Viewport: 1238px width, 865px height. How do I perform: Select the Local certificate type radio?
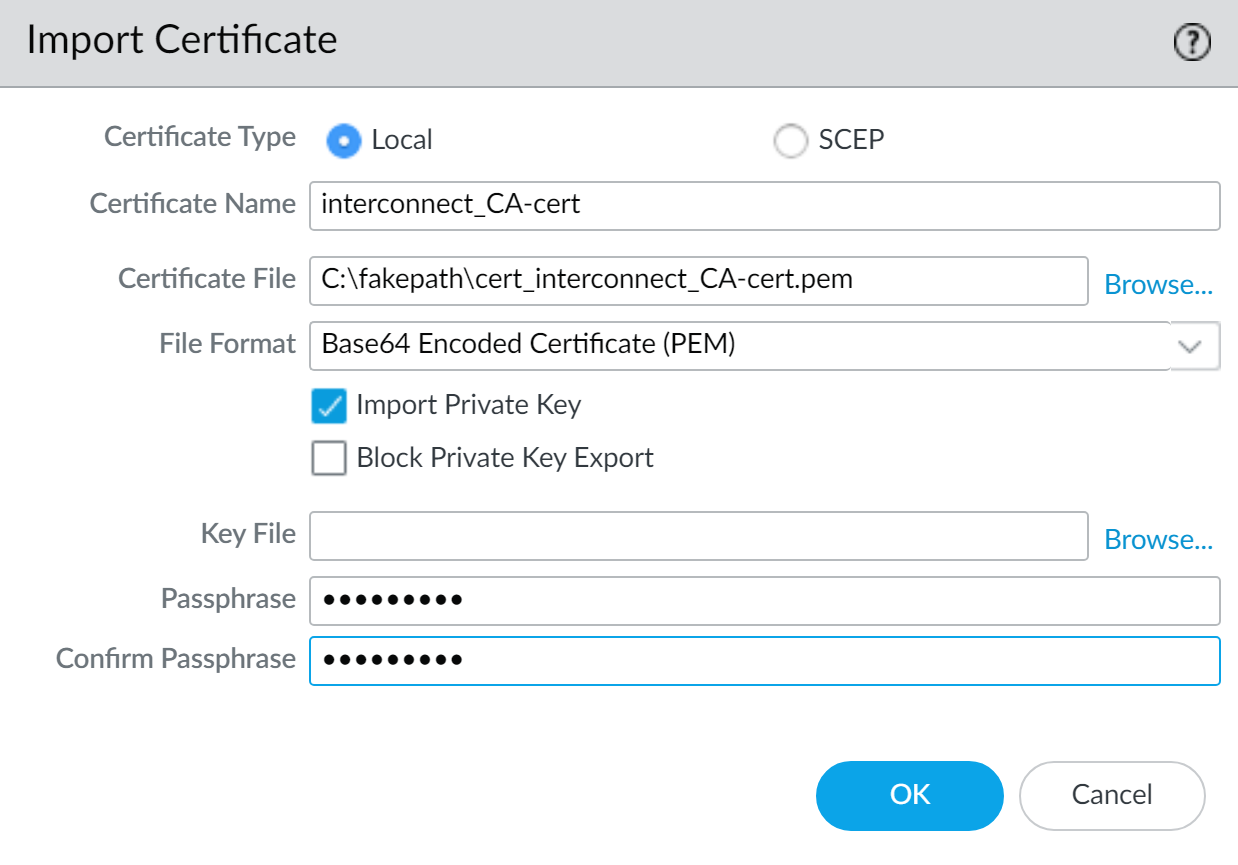pyautogui.click(x=343, y=141)
